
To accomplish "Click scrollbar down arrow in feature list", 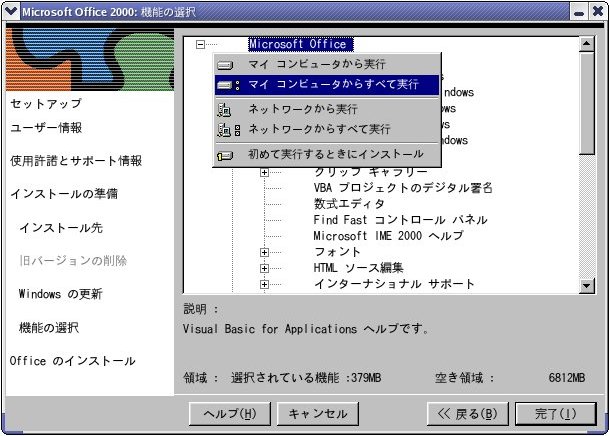I will 586,286.
